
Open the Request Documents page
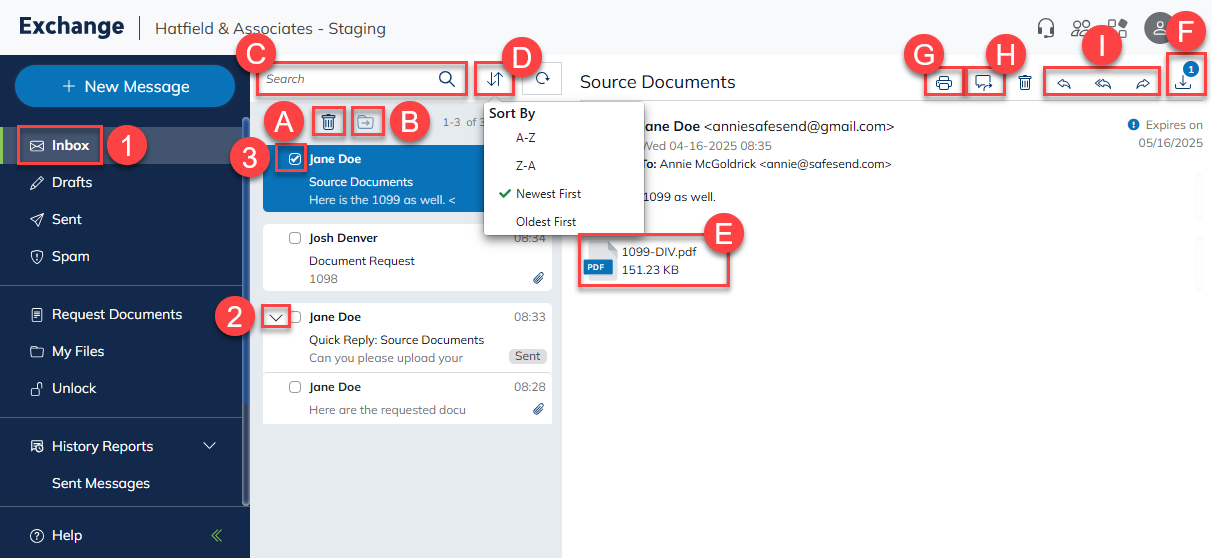[117, 314]
